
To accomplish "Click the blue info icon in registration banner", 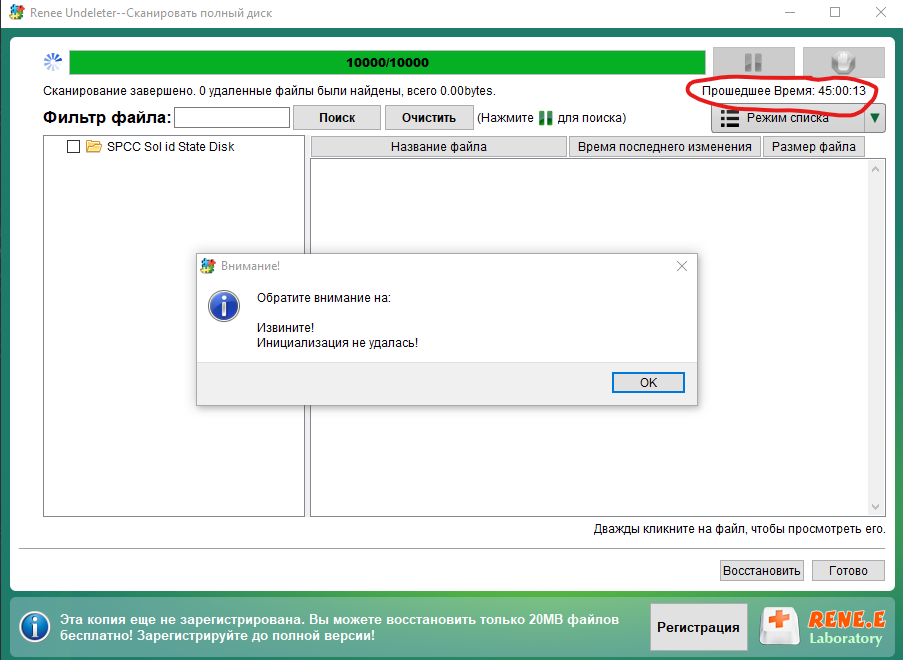I will click(35, 627).
